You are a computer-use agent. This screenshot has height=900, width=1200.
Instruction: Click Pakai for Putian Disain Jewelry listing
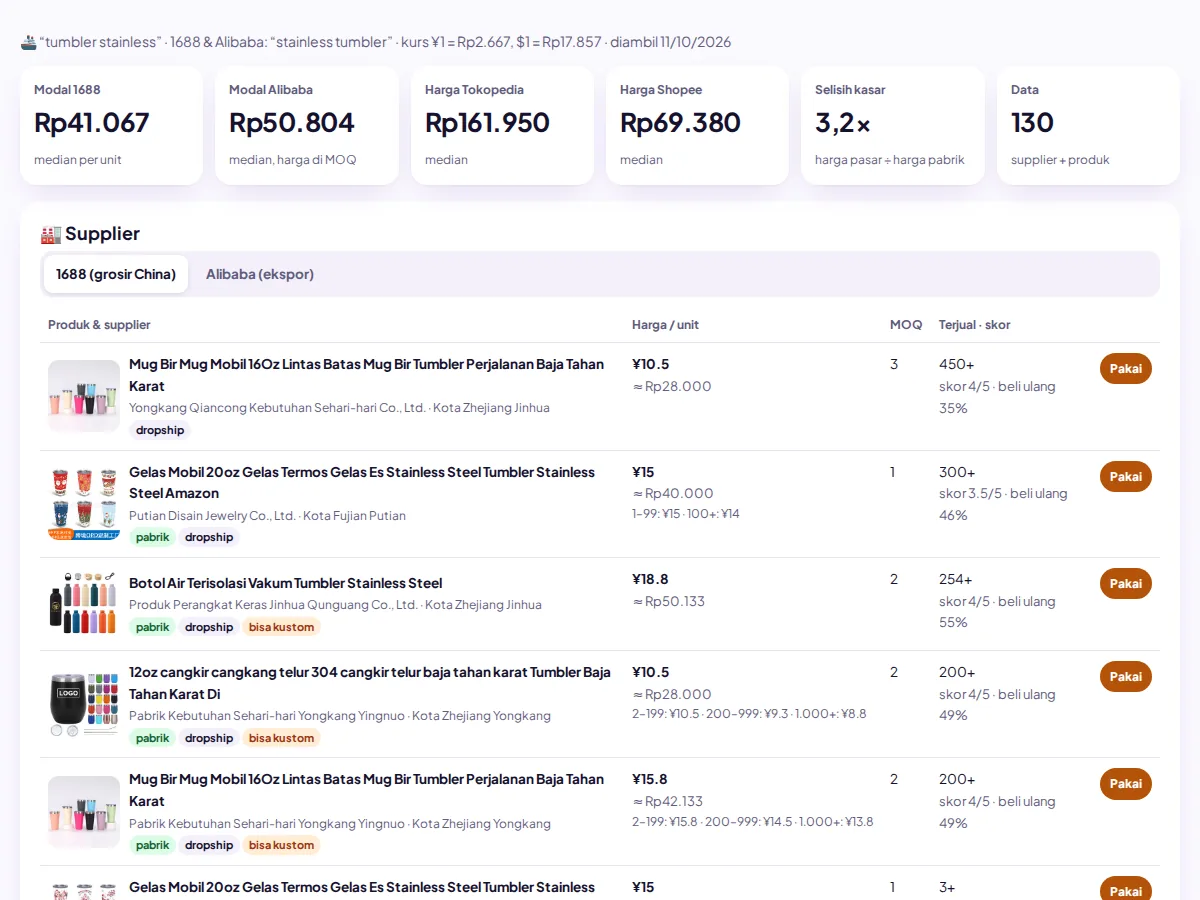tap(1125, 477)
